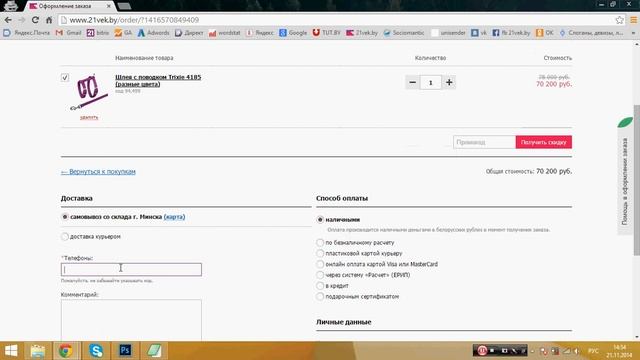Pause the screen recorder red button

coord(482,351)
